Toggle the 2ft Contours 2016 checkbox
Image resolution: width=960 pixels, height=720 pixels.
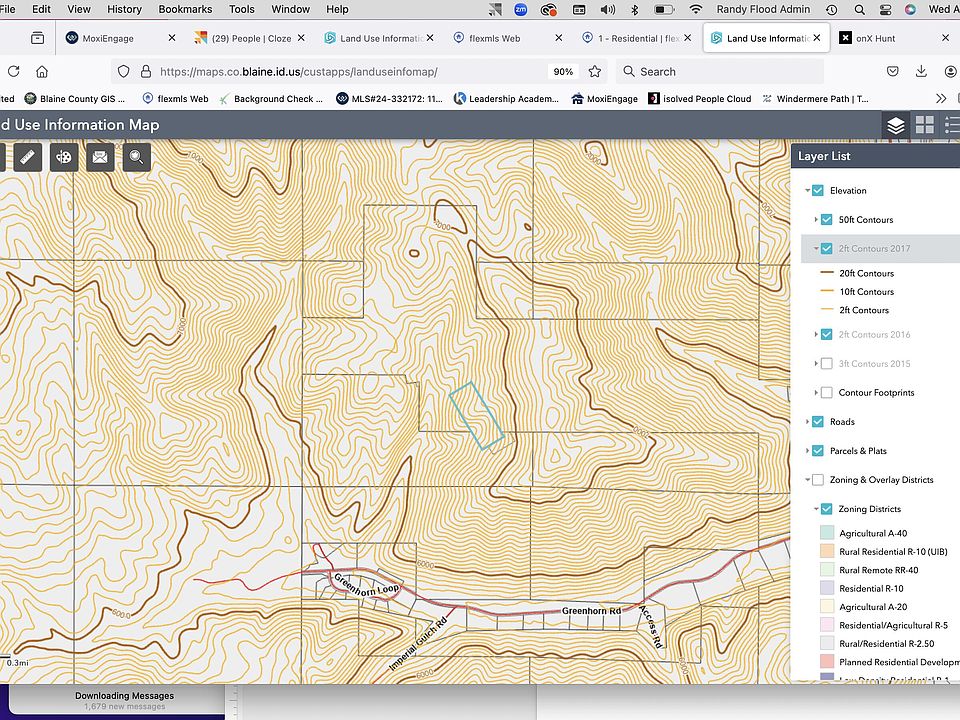[x=827, y=334]
